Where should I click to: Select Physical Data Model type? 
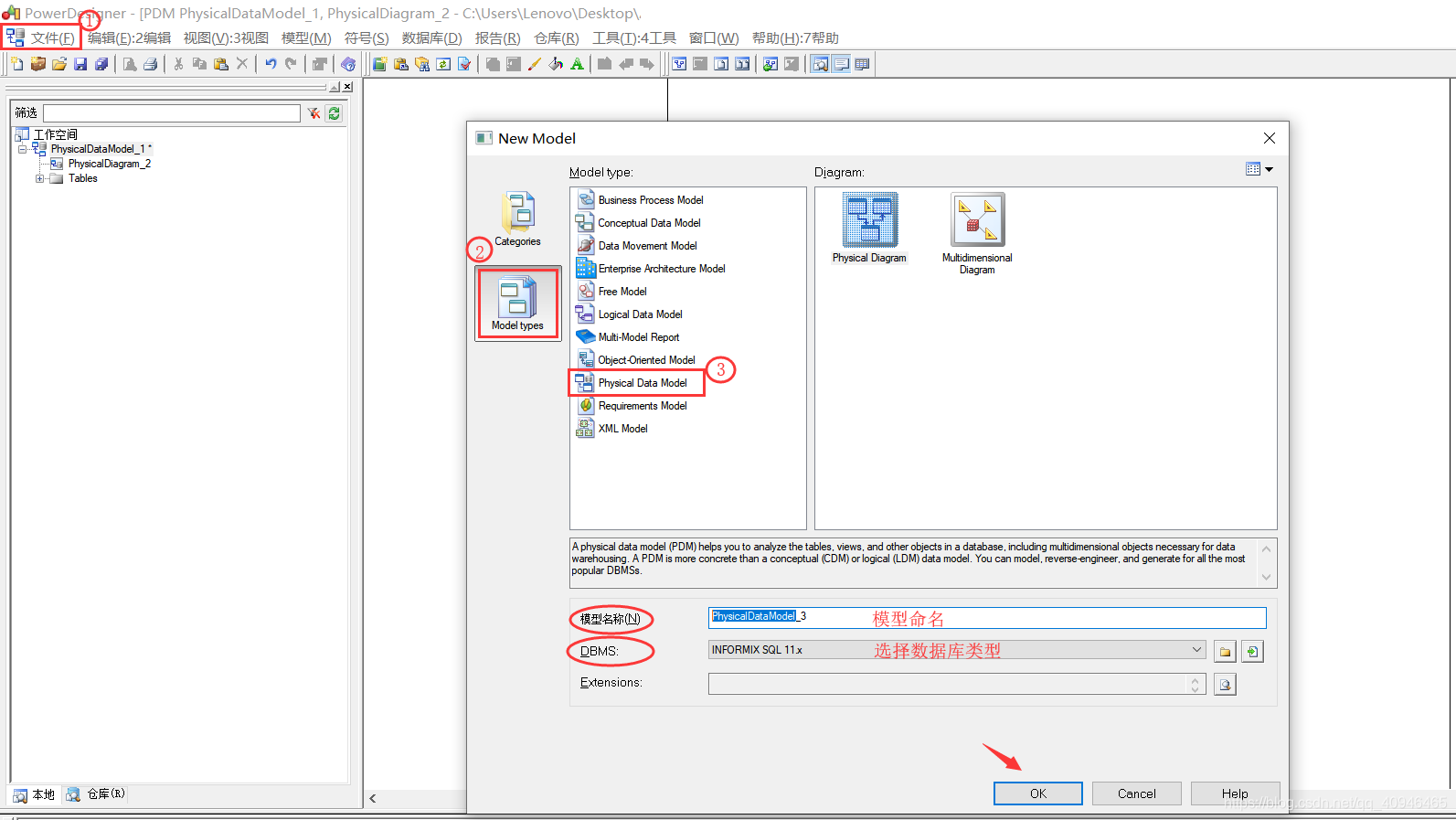tap(632, 383)
